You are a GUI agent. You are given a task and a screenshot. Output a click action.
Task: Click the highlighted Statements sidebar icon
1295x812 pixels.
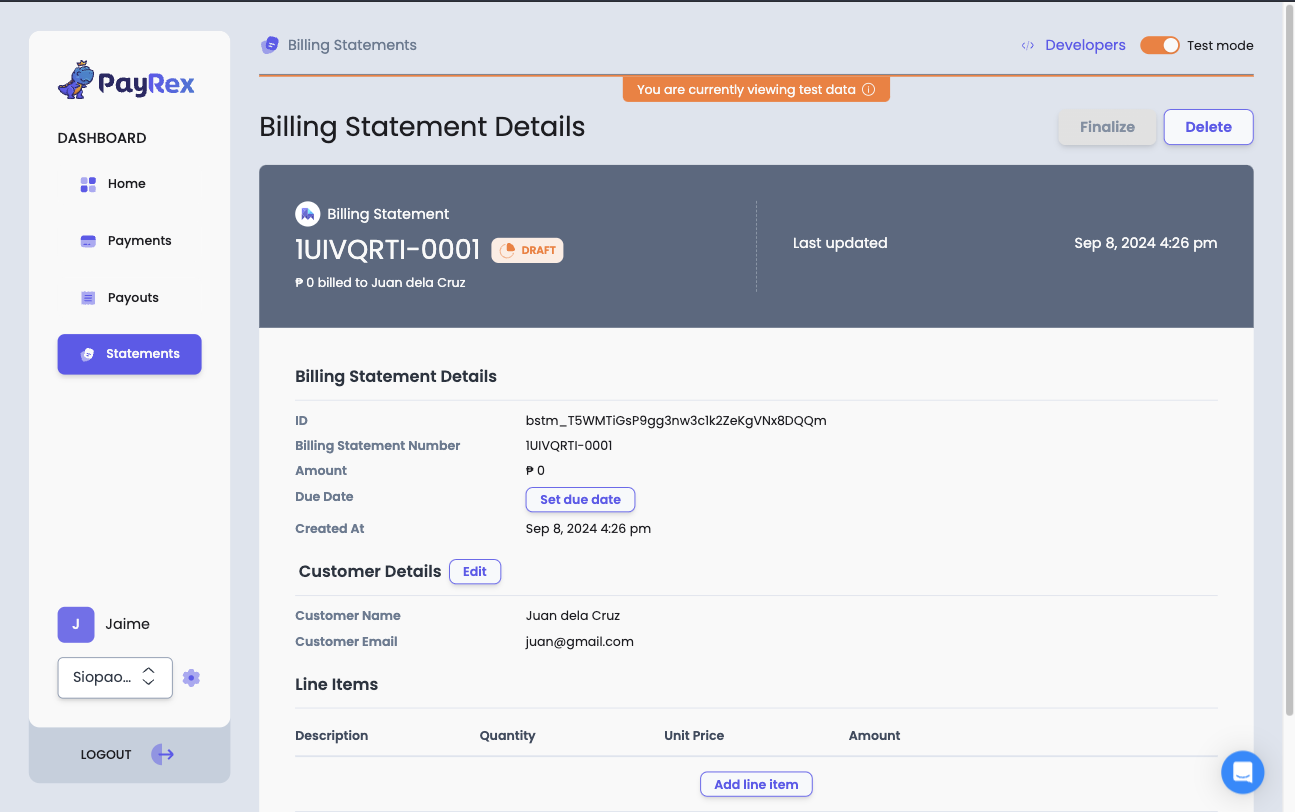88,354
